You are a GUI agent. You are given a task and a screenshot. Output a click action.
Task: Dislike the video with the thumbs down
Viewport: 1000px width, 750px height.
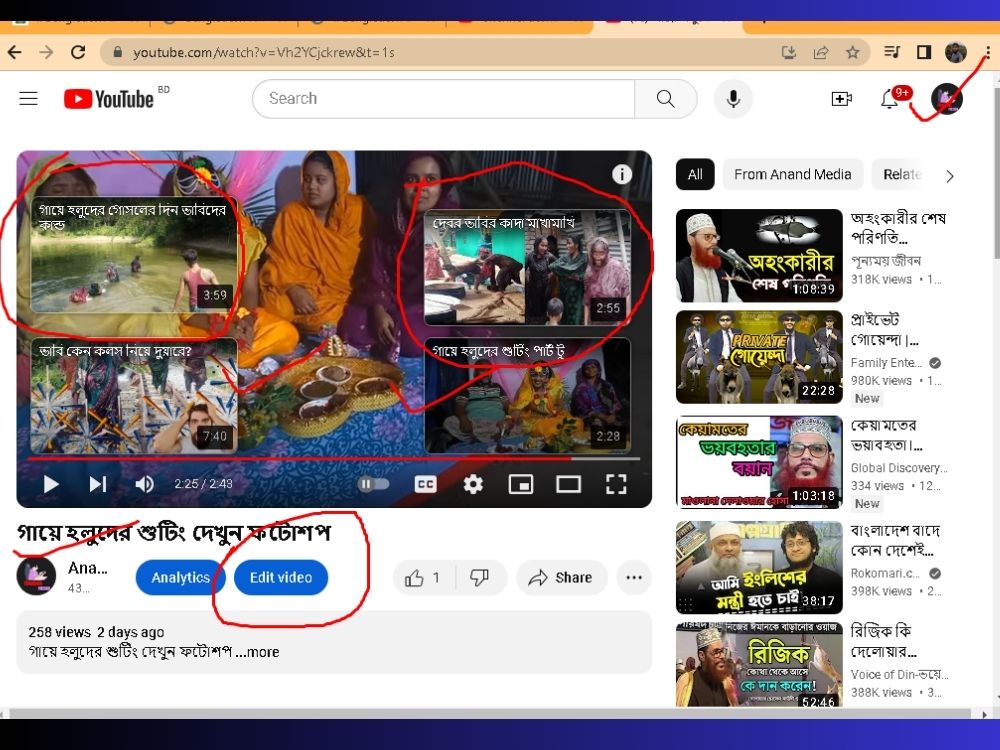click(x=480, y=578)
